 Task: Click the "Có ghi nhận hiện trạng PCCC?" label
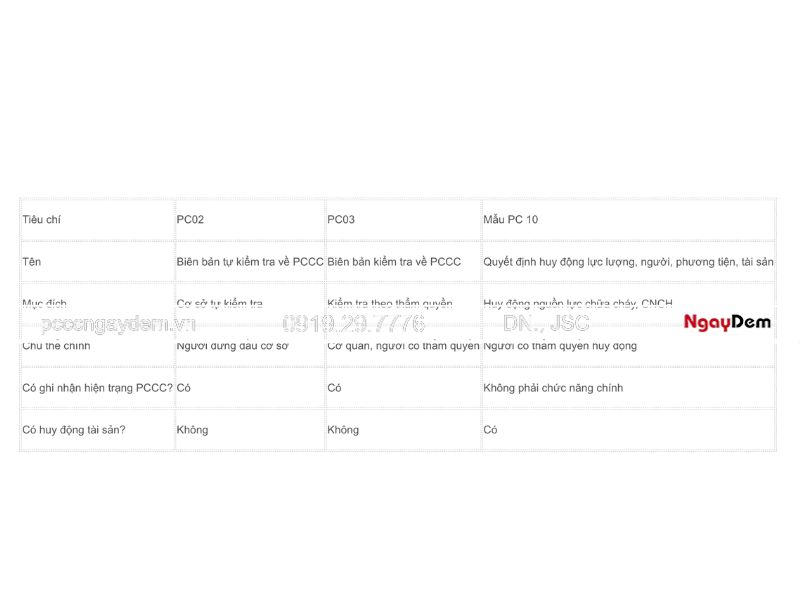pyautogui.click(x=97, y=388)
